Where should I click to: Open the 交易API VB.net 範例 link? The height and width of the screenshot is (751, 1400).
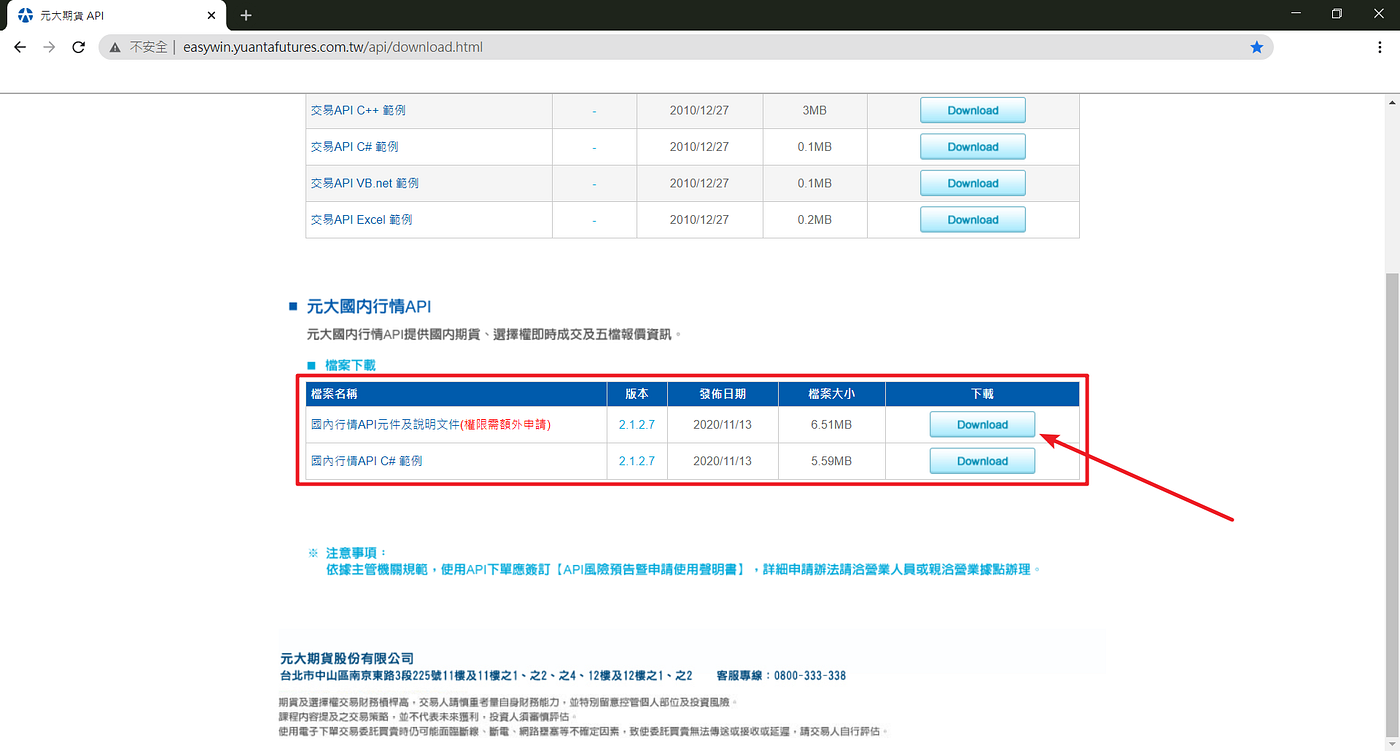click(x=364, y=183)
